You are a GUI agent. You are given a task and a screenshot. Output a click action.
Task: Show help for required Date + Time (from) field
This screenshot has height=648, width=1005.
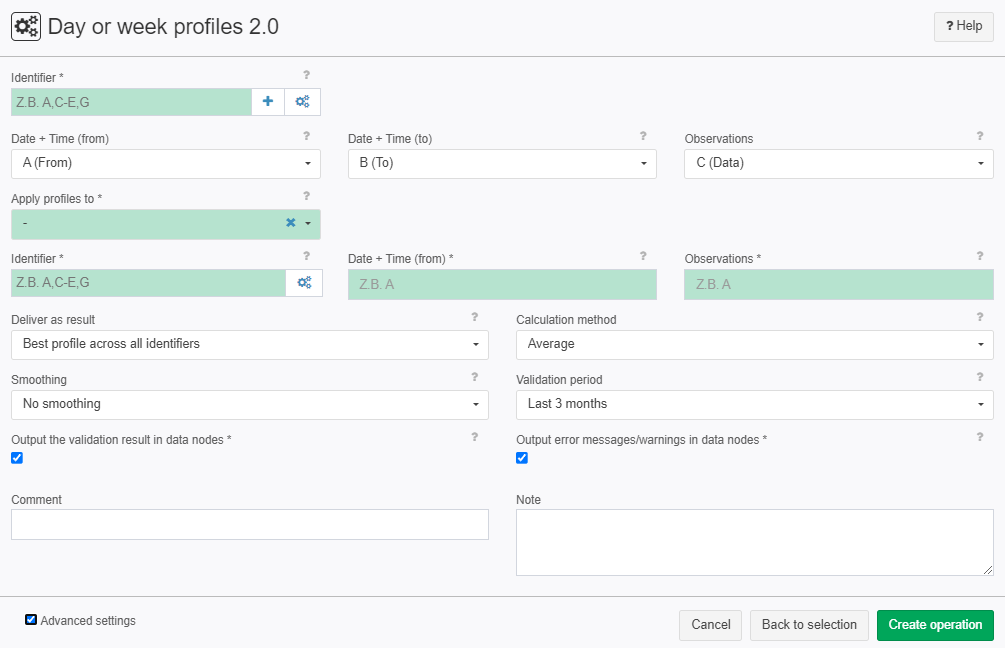click(643, 256)
